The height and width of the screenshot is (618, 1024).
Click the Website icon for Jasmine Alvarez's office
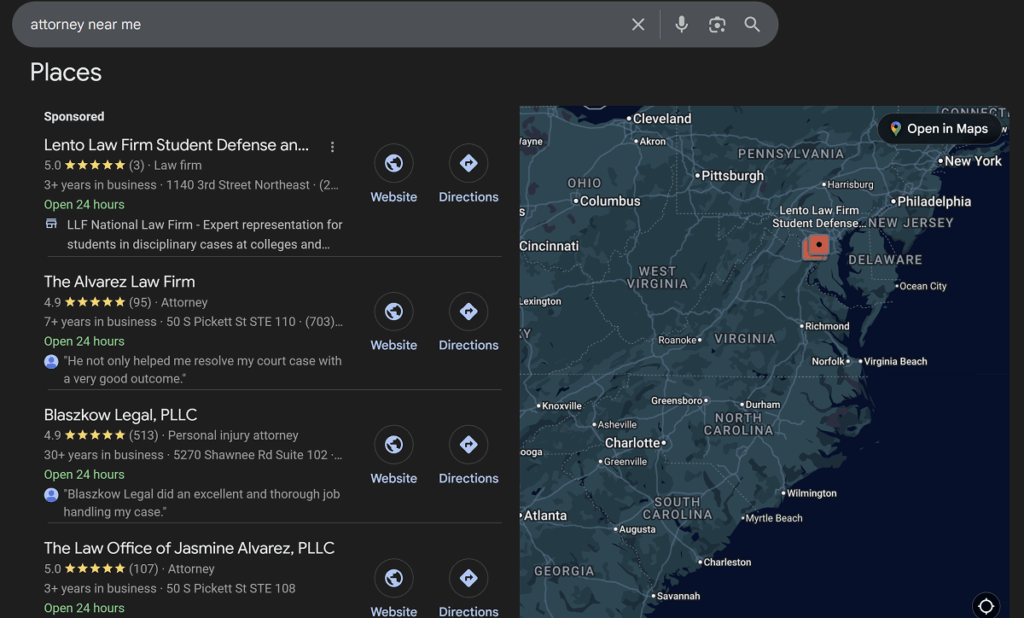(x=393, y=578)
